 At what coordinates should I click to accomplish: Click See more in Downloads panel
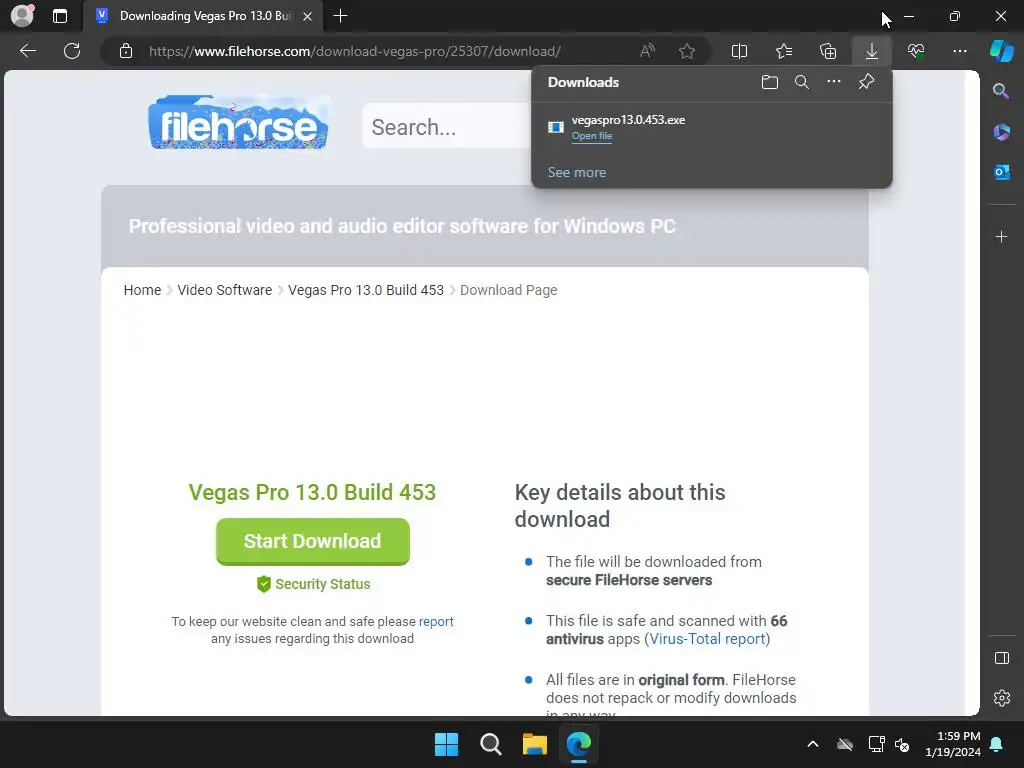(577, 172)
